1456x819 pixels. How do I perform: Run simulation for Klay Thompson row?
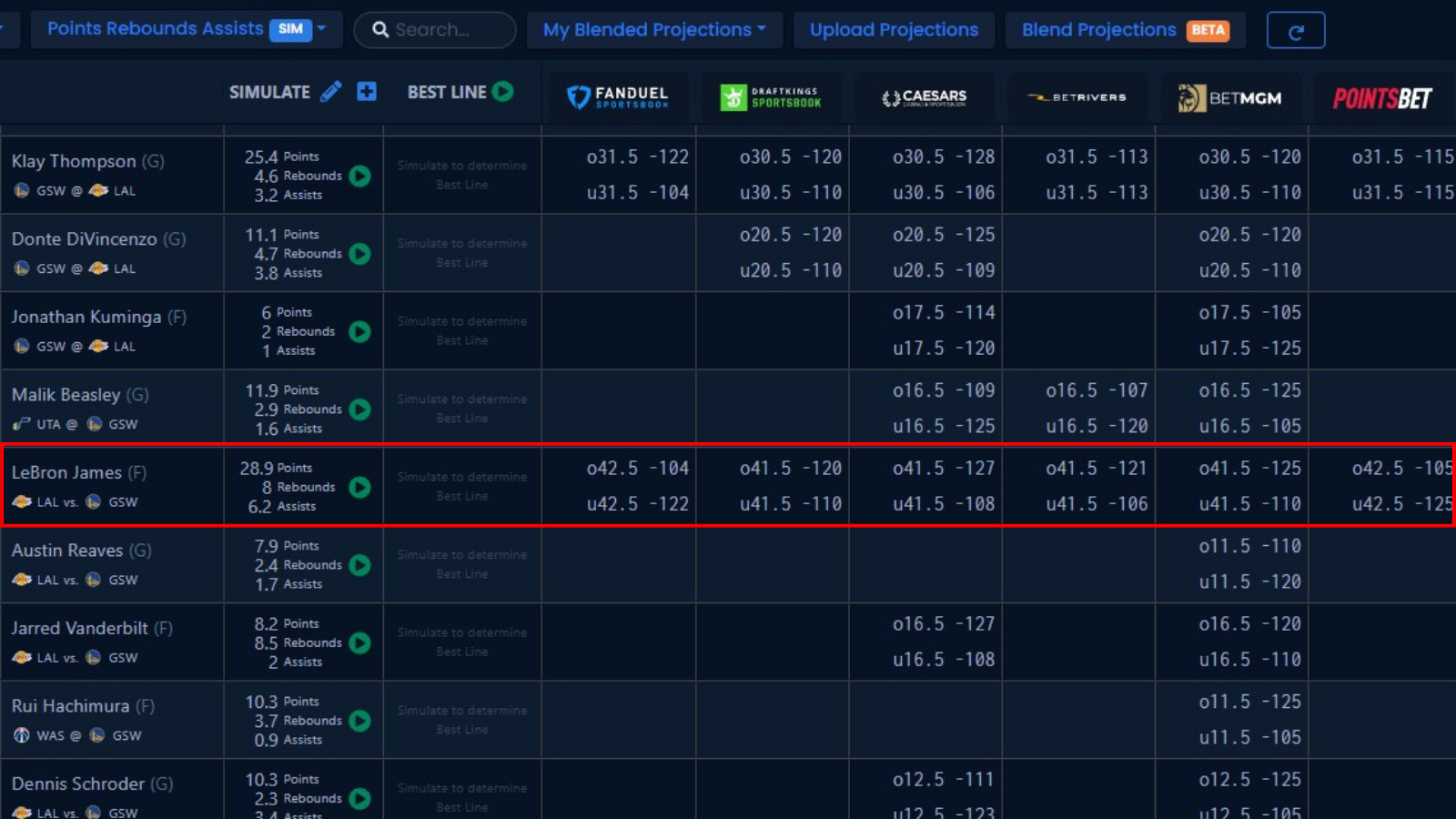click(x=360, y=176)
